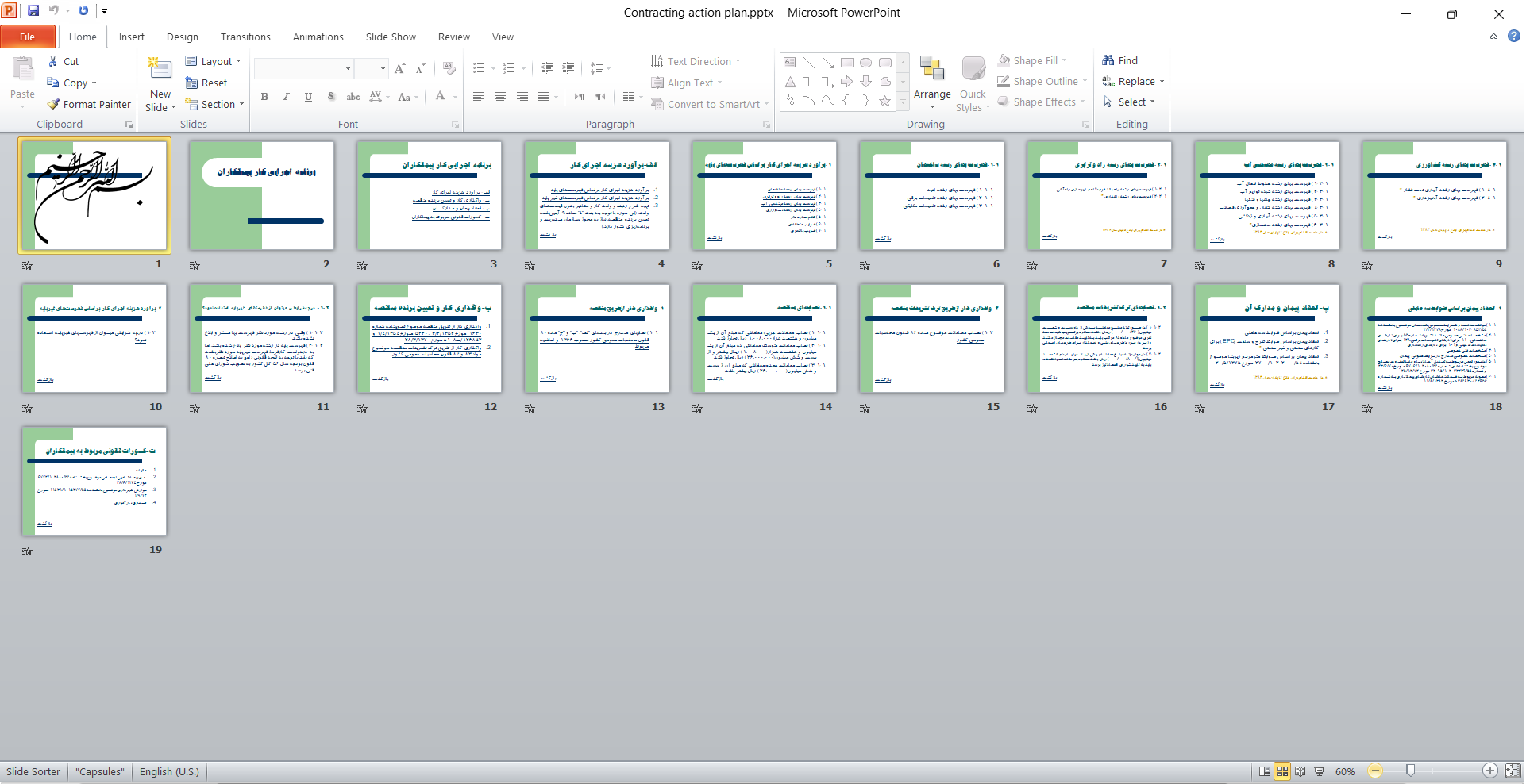1526x784 pixels.
Task: Toggle Align Text Right
Action: [522, 97]
